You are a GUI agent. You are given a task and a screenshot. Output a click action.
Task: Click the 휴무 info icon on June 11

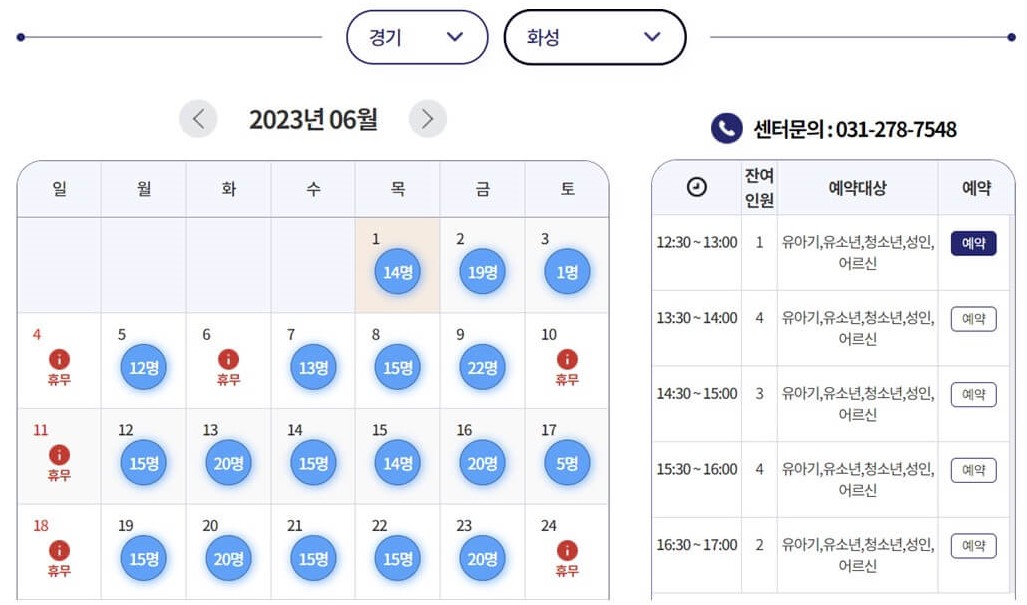[x=58, y=453]
